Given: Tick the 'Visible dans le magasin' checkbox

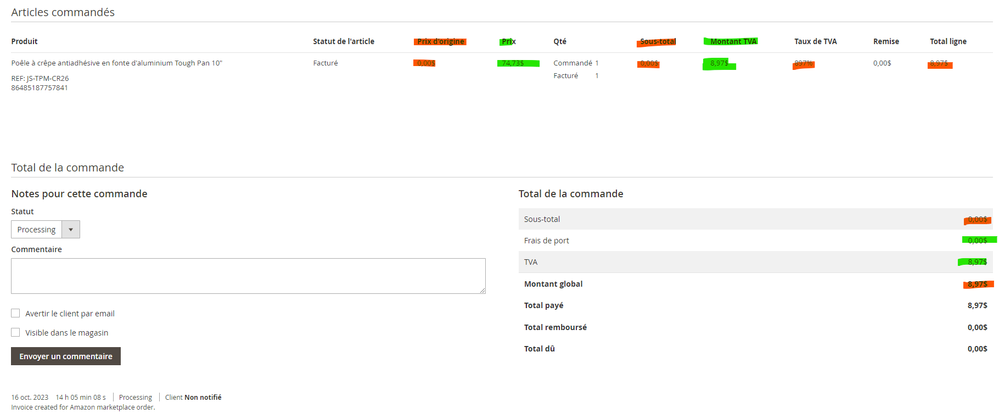Looking at the screenshot, I should click(16, 332).
